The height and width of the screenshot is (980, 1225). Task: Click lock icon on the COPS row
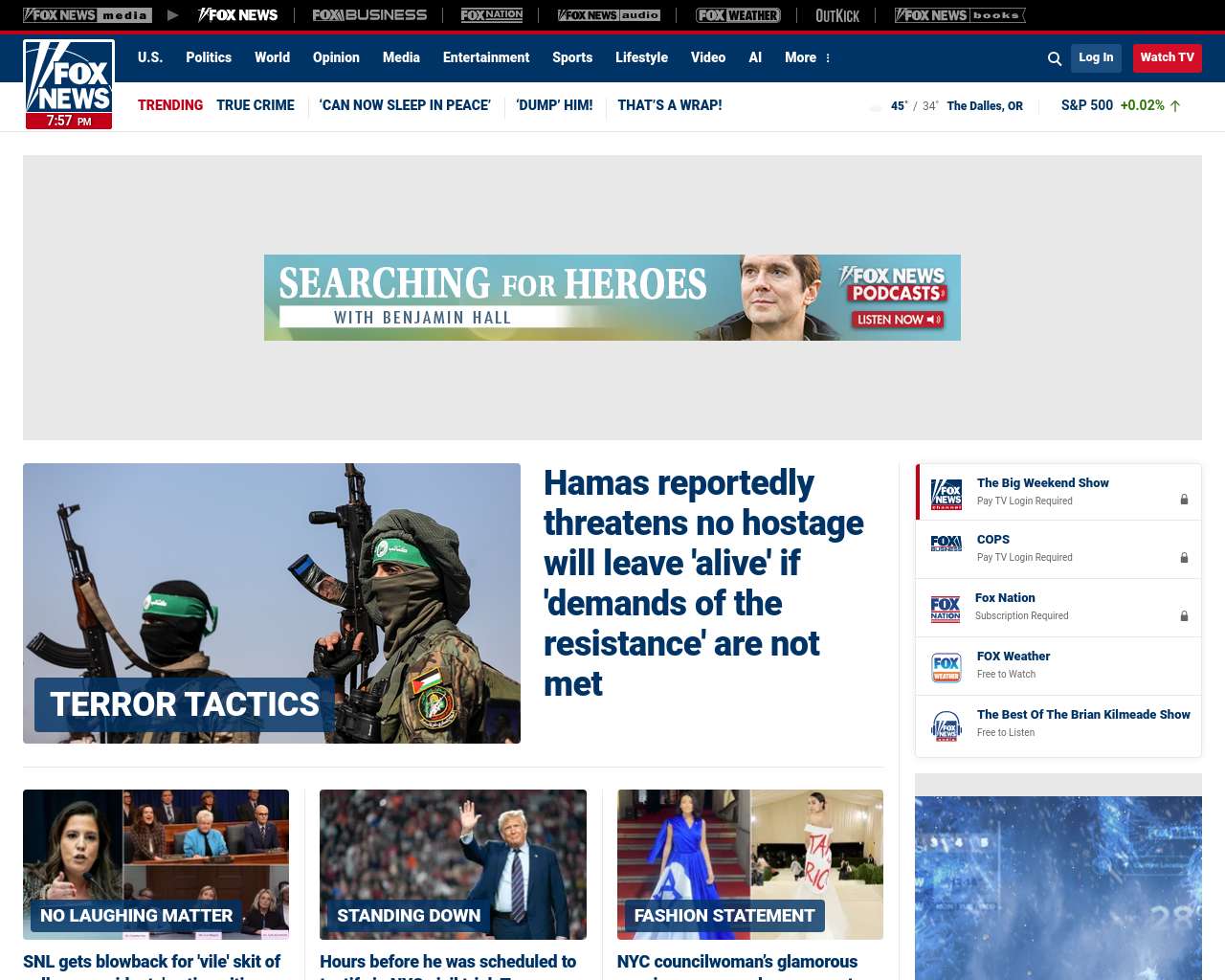point(1184,558)
